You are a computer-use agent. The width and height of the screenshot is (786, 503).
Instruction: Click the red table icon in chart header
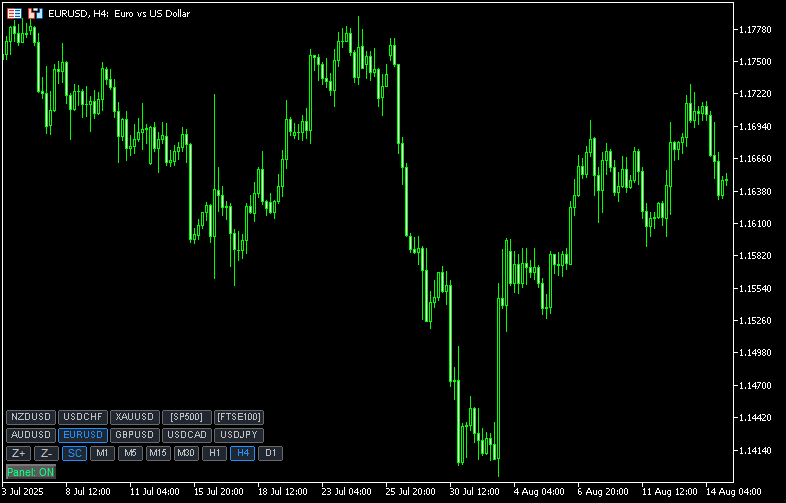click(13, 13)
